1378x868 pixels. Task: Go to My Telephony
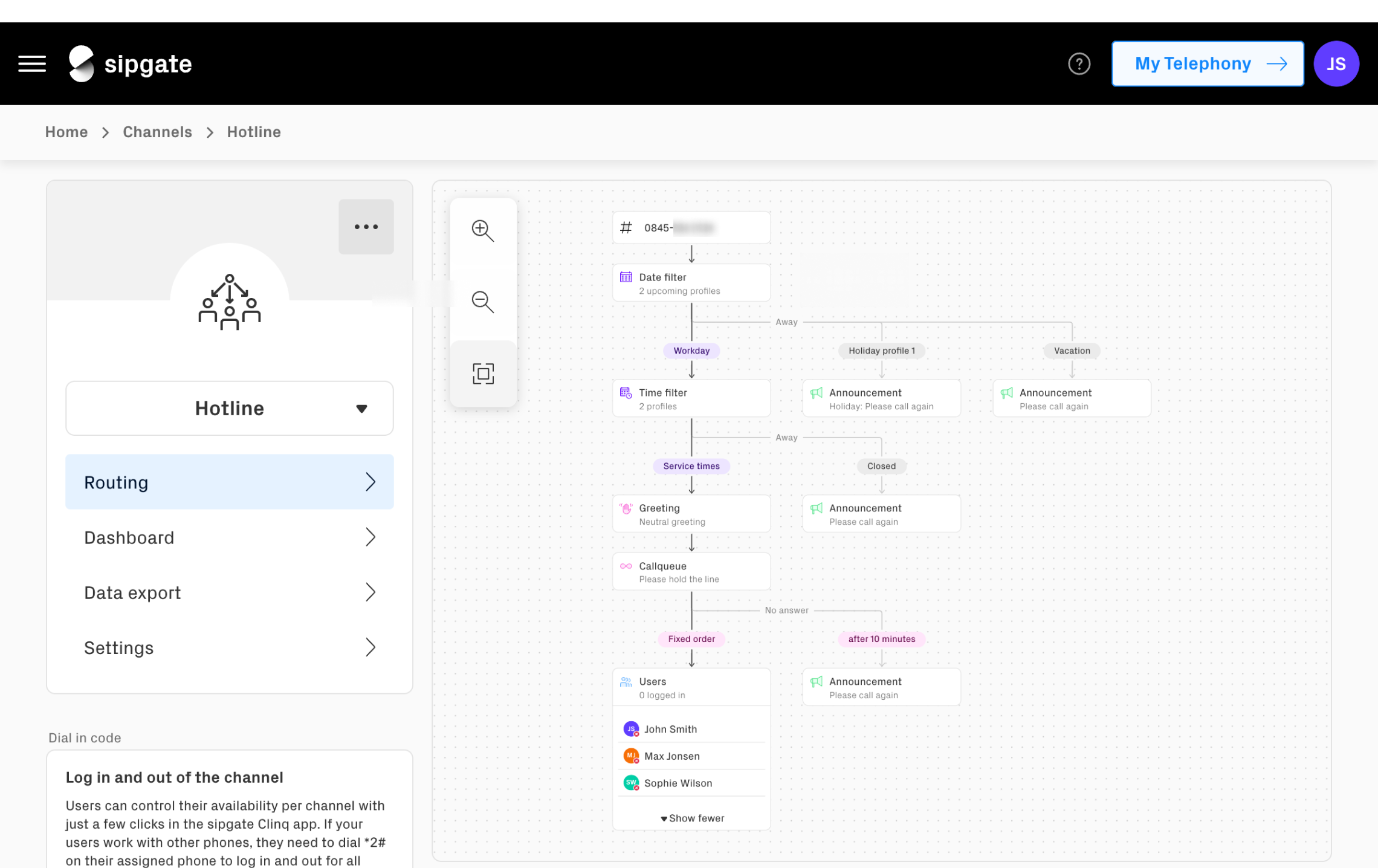[x=1207, y=63]
